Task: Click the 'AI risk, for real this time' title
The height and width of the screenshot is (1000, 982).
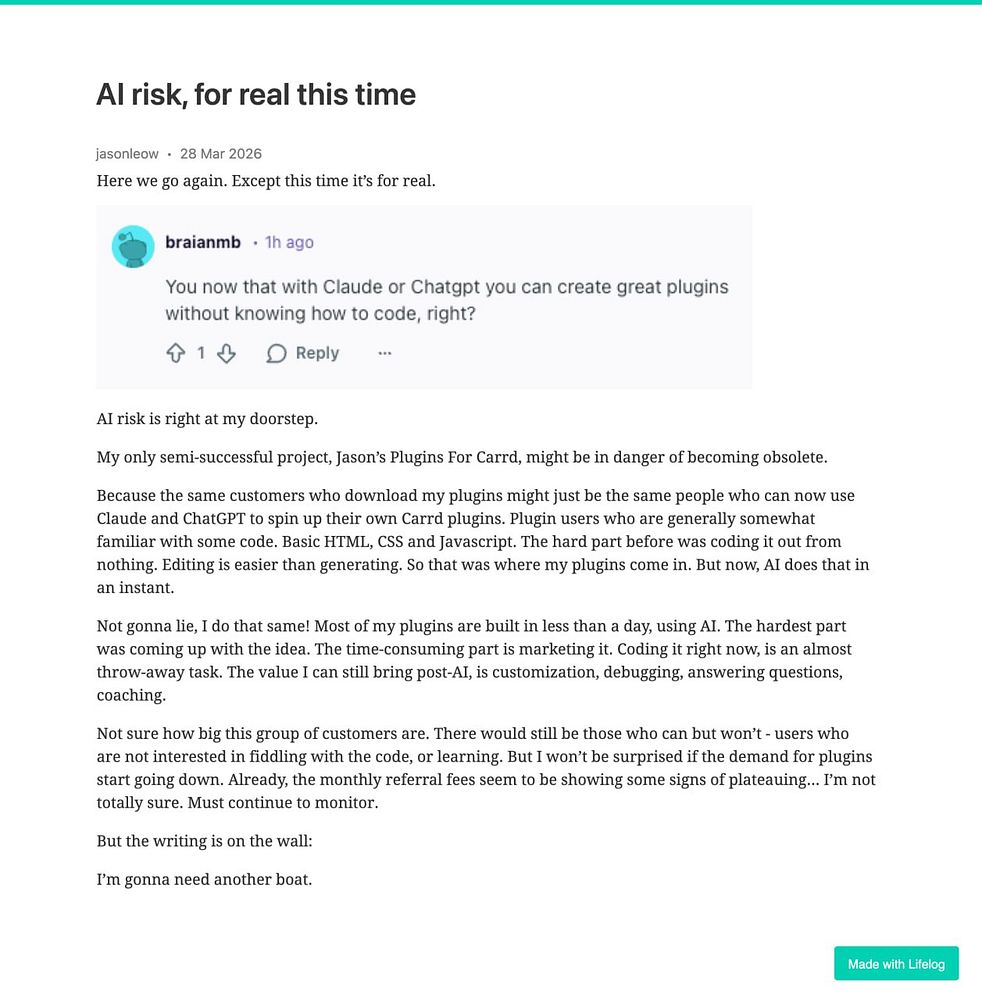Action: tap(256, 95)
